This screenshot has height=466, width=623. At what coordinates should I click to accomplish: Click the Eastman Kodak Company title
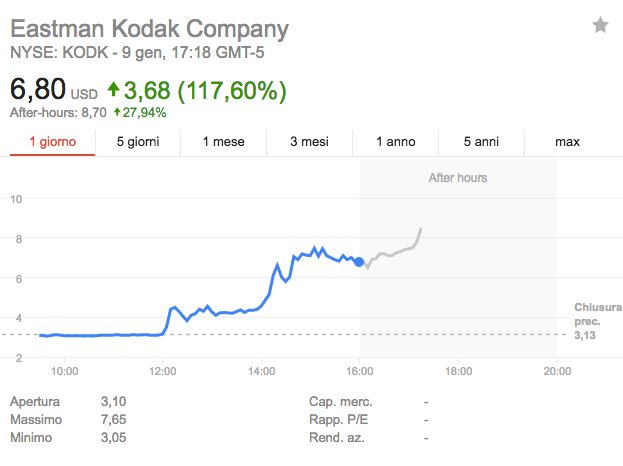pyautogui.click(x=149, y=28)
